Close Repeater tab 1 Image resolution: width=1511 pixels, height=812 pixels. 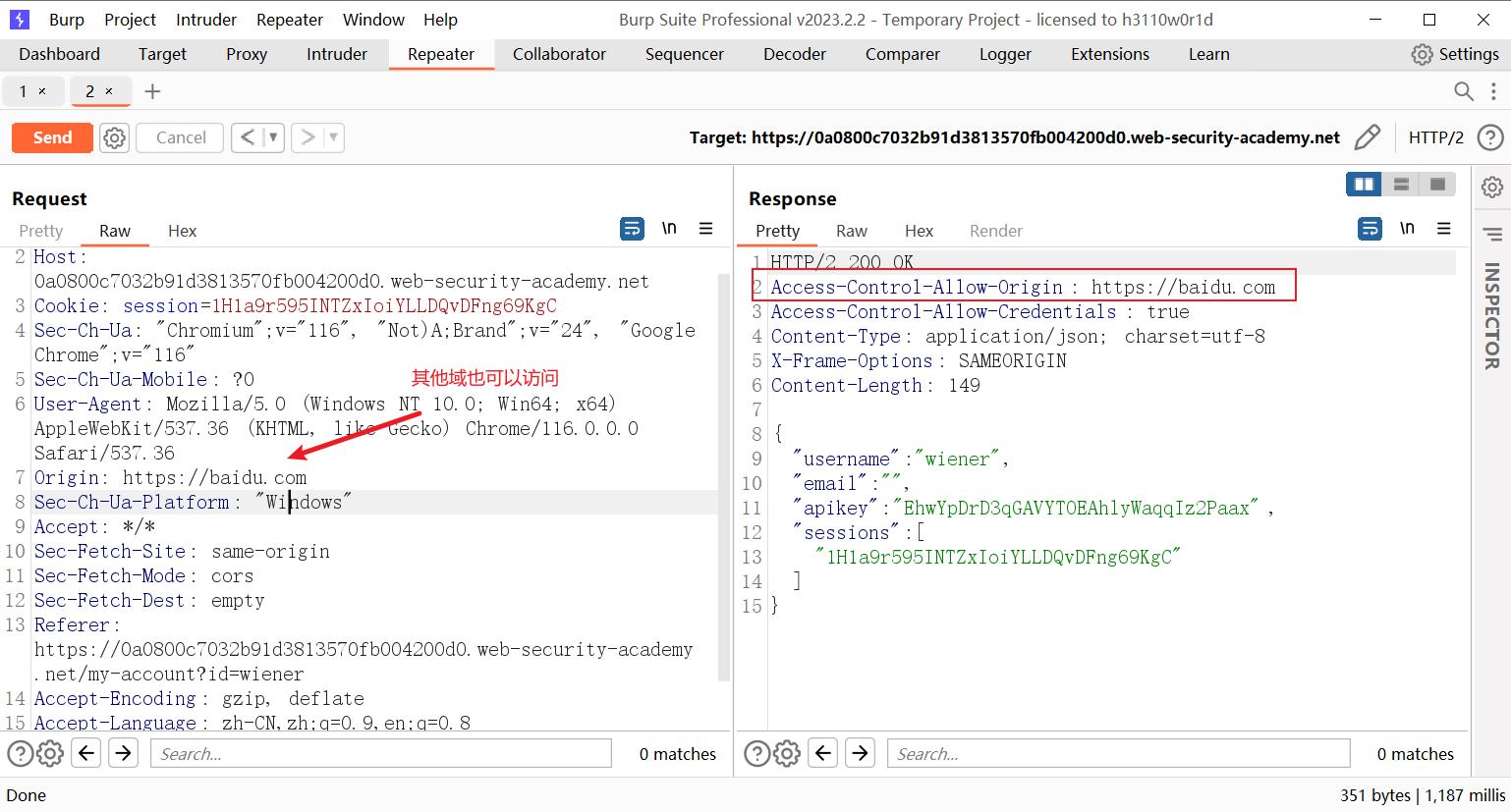point(42,91)
